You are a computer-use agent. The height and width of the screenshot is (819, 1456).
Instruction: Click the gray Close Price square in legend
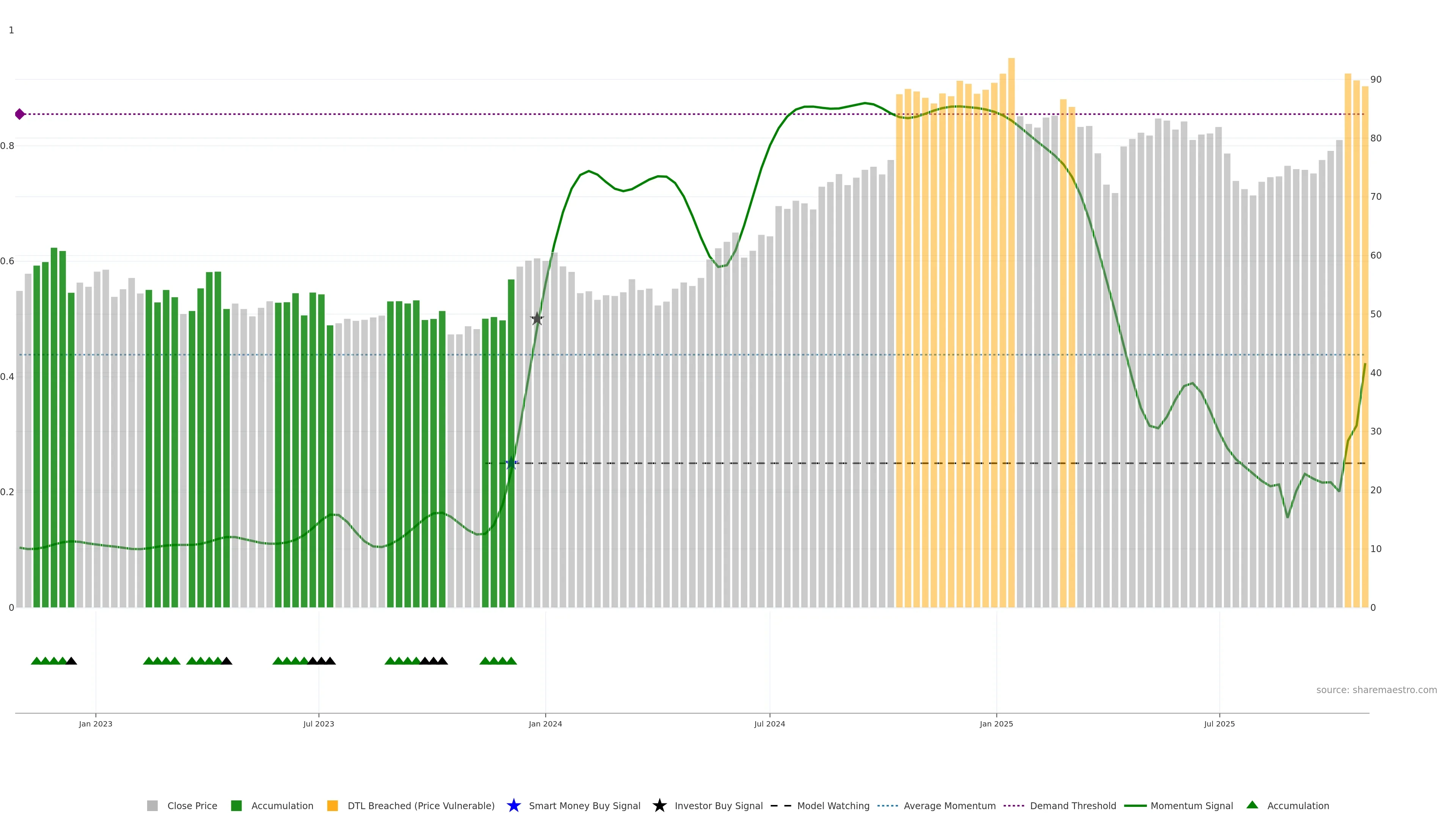click(152, 805)
